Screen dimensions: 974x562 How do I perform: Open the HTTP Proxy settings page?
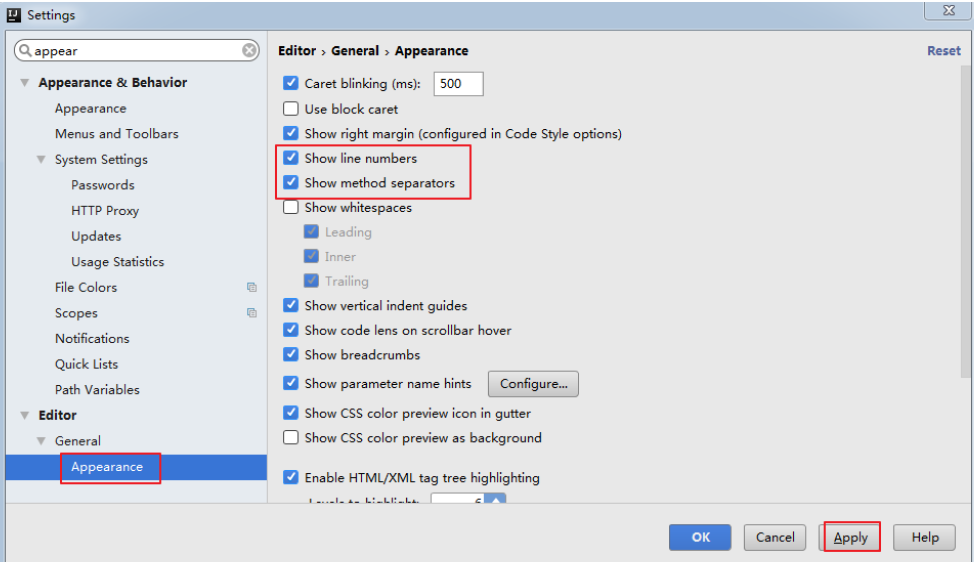click(105, 211)
